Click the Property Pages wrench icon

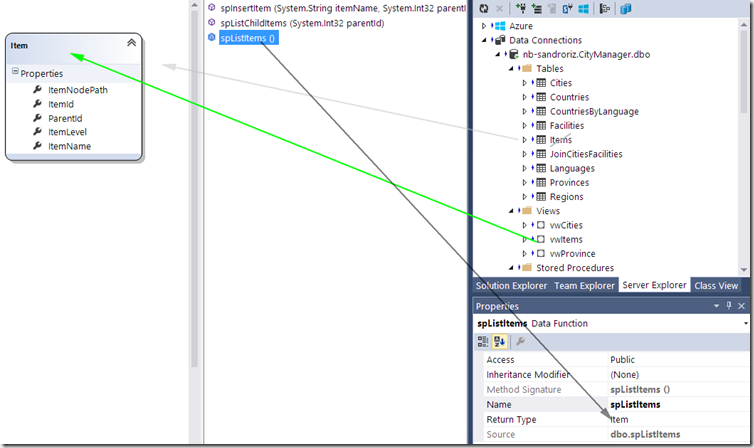point(520,341)
